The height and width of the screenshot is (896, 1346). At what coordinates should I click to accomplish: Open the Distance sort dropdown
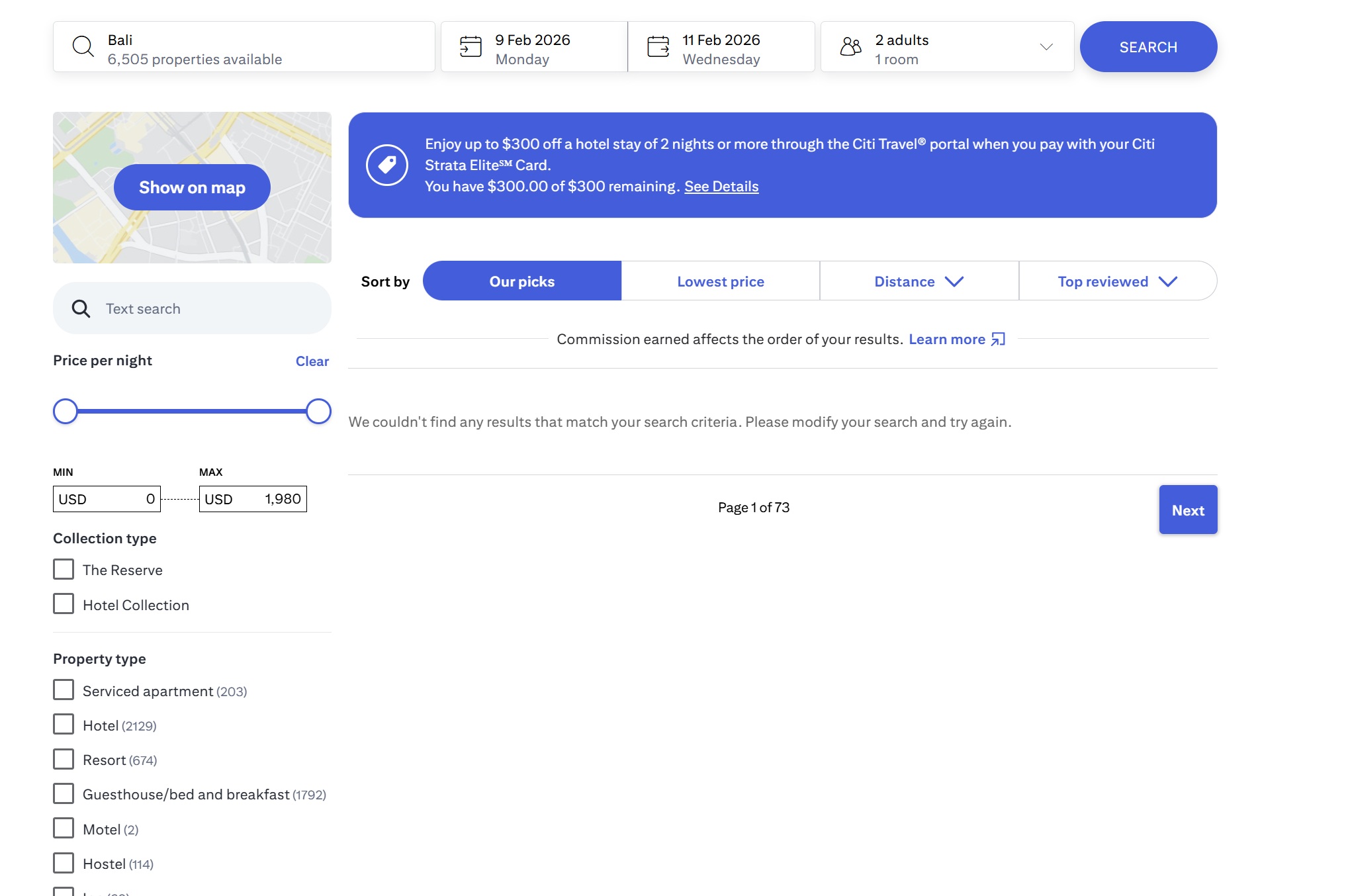(x=919, y=281)
